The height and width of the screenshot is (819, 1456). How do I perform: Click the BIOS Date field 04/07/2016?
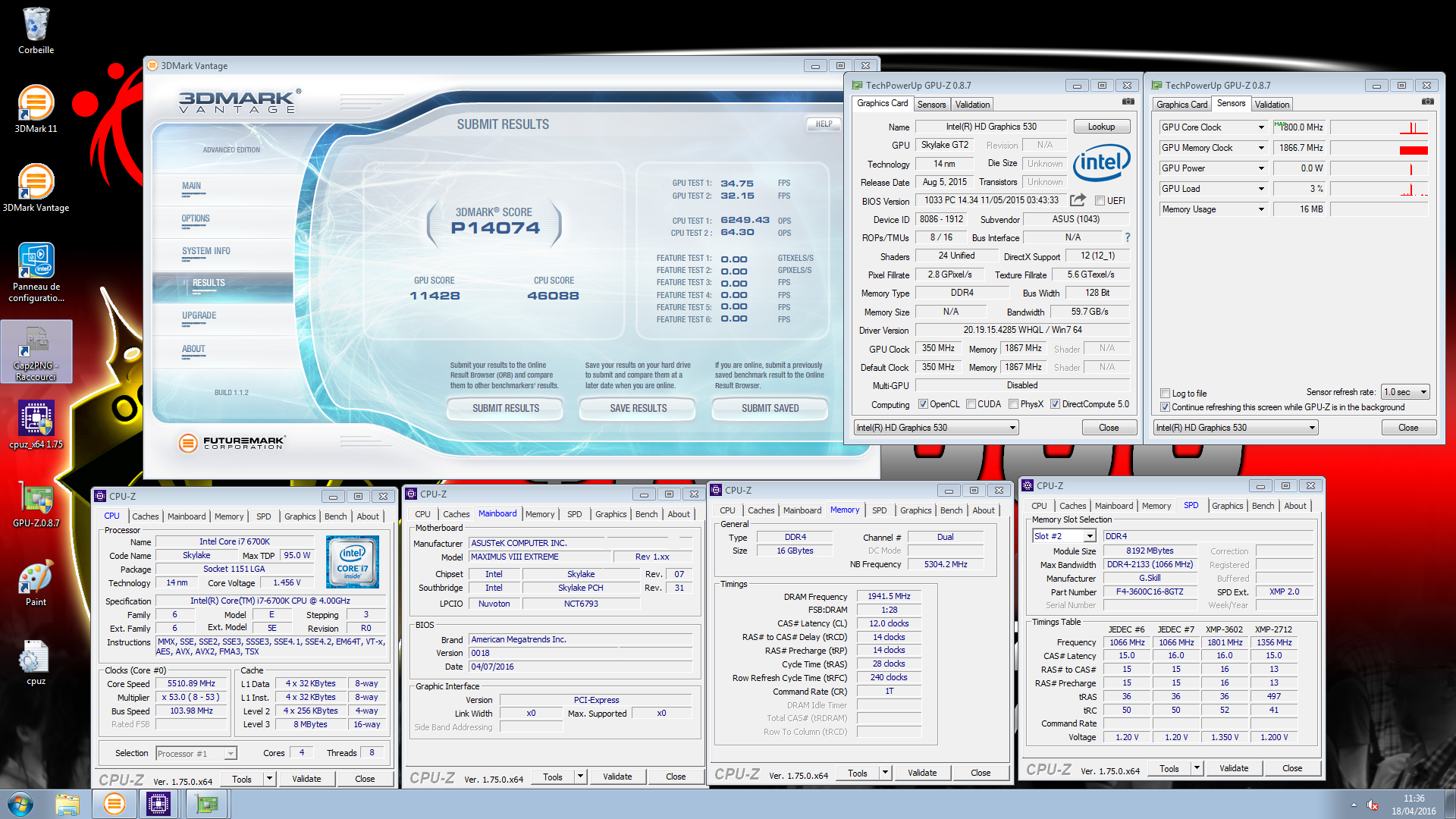click(580, 667)
